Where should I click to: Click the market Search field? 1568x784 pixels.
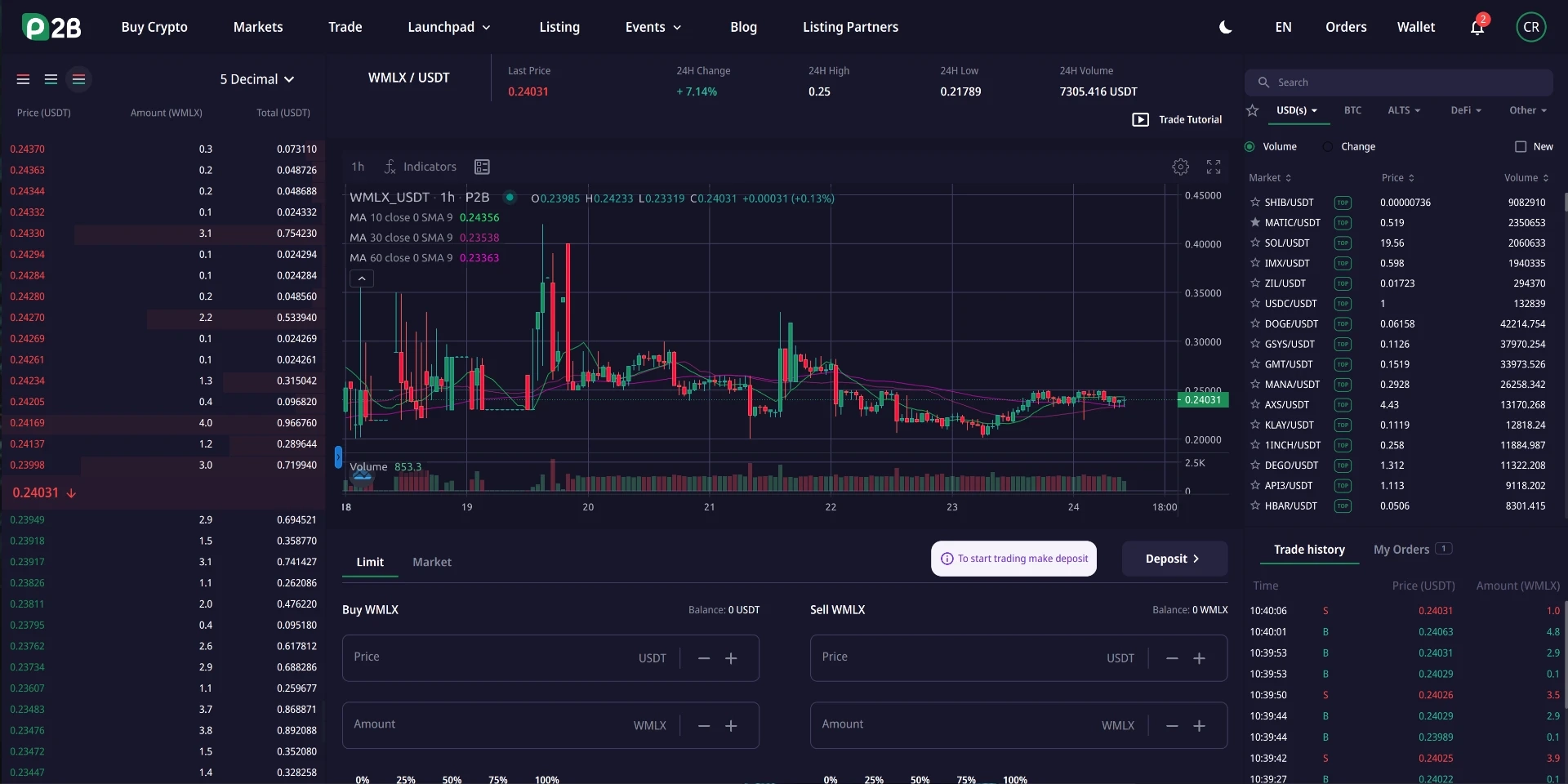pyautogui.click(x=1398, y=82)
